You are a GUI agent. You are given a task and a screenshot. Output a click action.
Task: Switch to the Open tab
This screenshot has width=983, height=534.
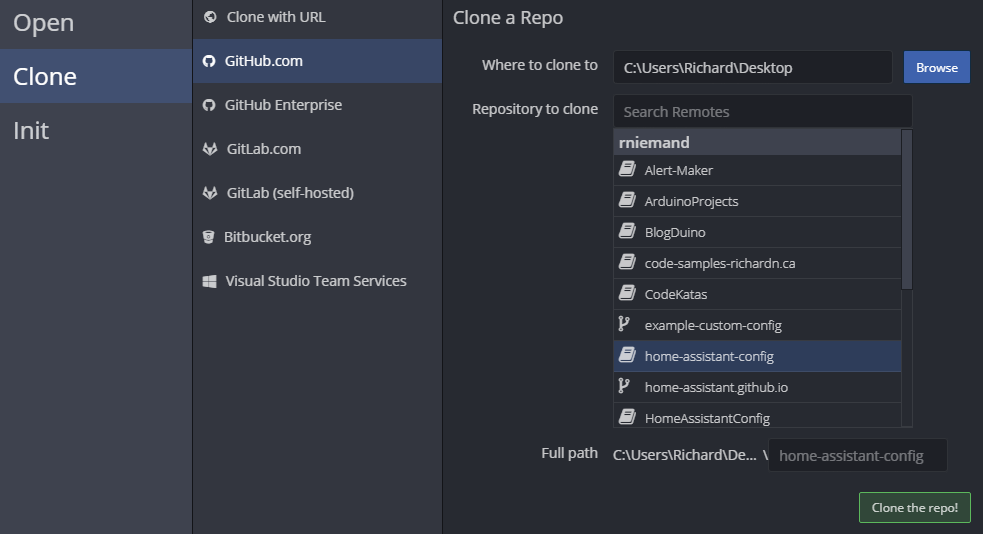coord(44,23)
